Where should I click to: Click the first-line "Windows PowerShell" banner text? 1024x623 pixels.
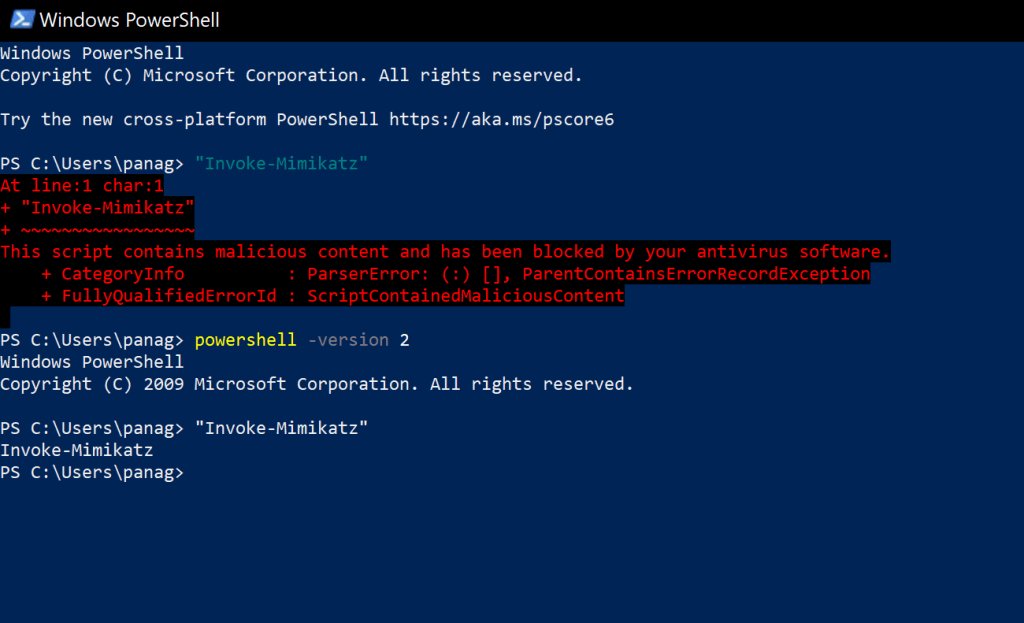92,53
